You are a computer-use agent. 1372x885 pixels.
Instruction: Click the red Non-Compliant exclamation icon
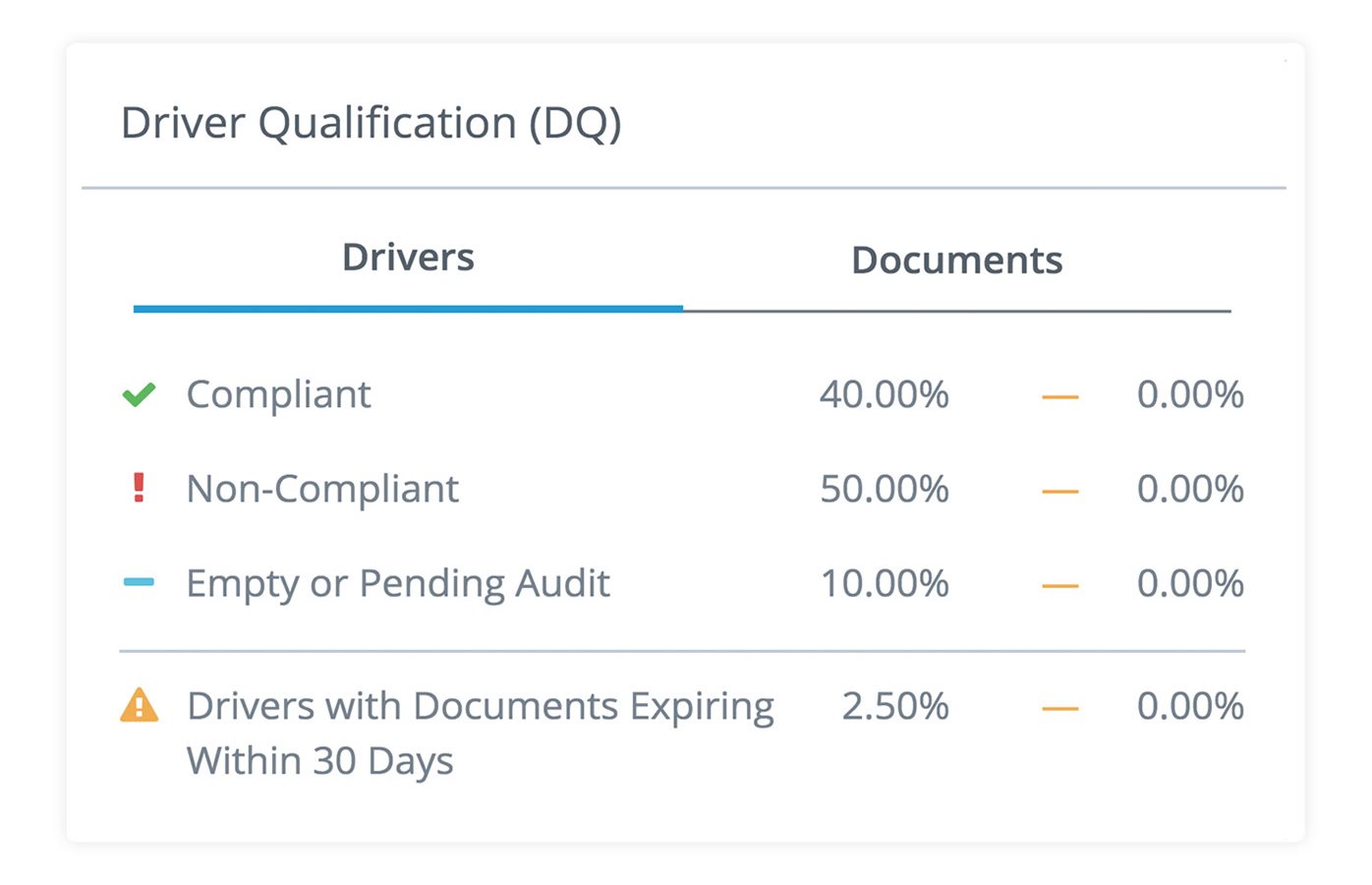coord(139,488)
